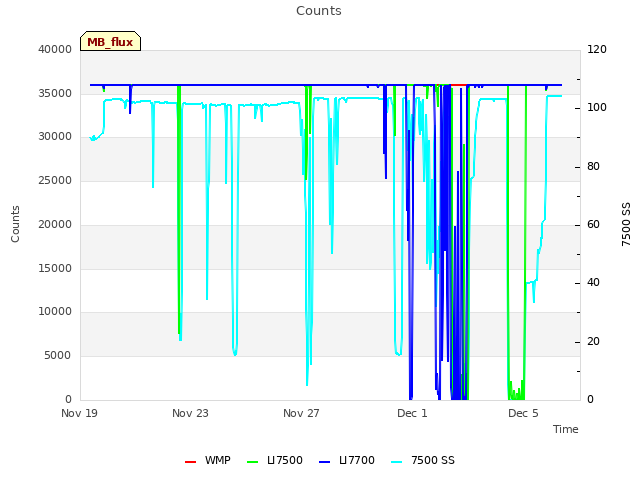
Task: Click the left Counts axis label
Action: (15, 224)
